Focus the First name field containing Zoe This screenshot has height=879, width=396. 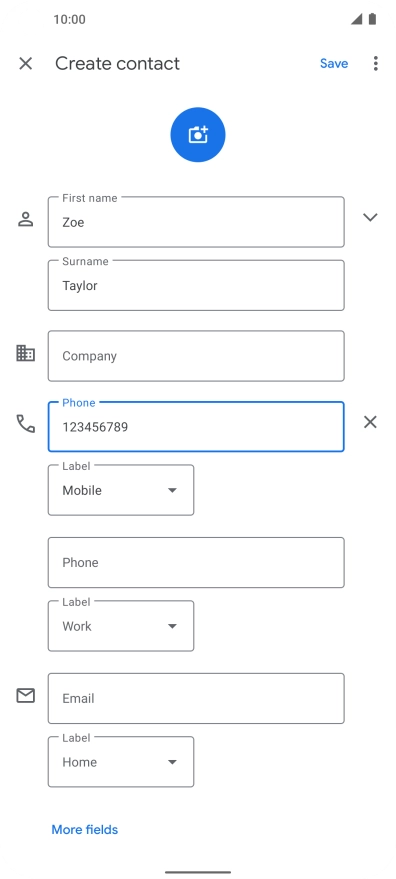click(196, 222)
